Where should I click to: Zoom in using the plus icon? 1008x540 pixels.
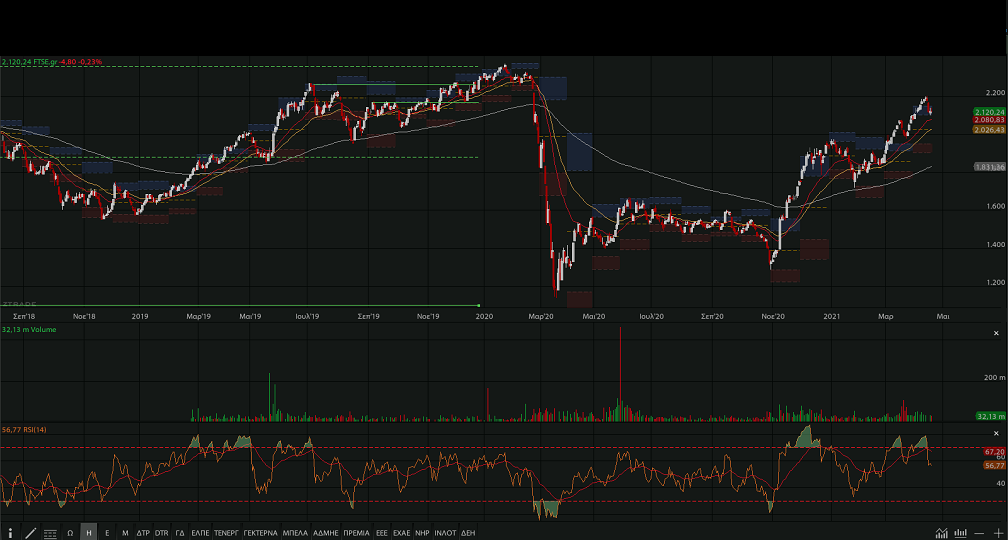(x=997, y=533)
